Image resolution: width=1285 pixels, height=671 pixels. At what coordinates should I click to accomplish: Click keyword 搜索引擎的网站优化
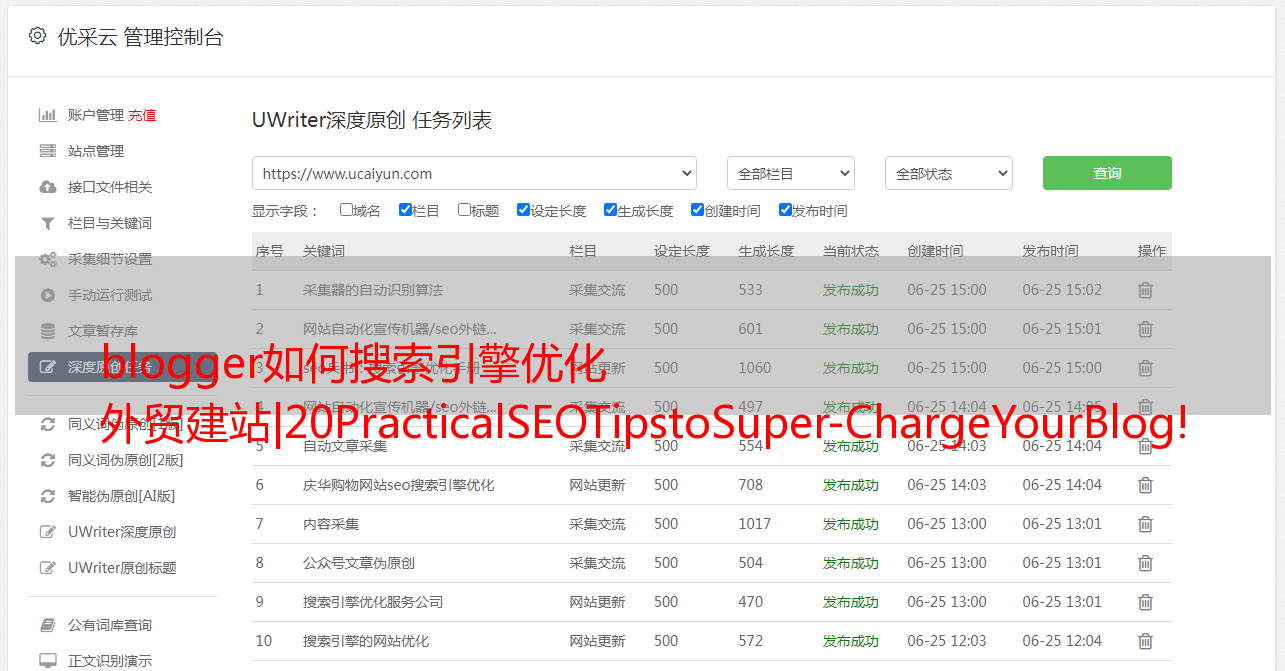click(x=366, y=641)
